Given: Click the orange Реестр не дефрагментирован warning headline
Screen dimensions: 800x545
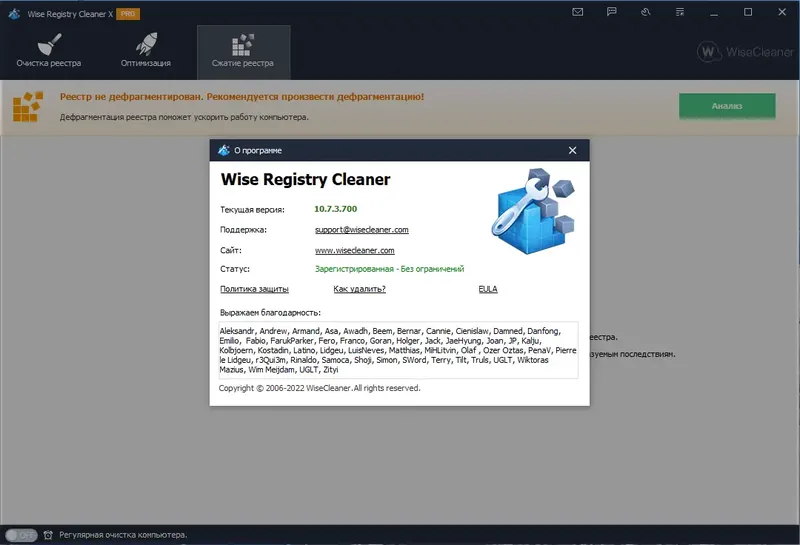Looking at the screenshot, I should tap(242, 96).
